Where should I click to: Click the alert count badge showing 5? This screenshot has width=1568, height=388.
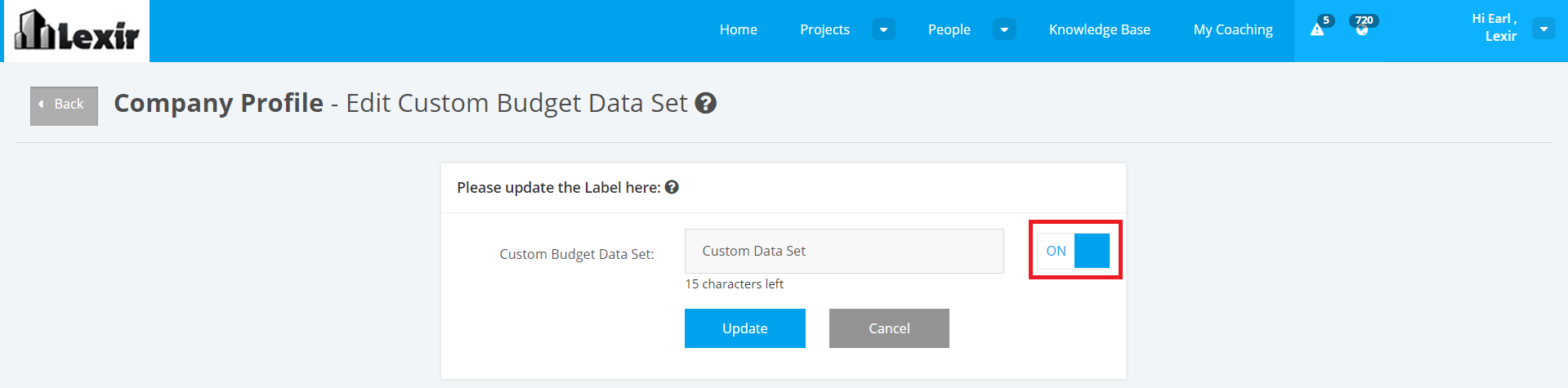(1325, 20)
